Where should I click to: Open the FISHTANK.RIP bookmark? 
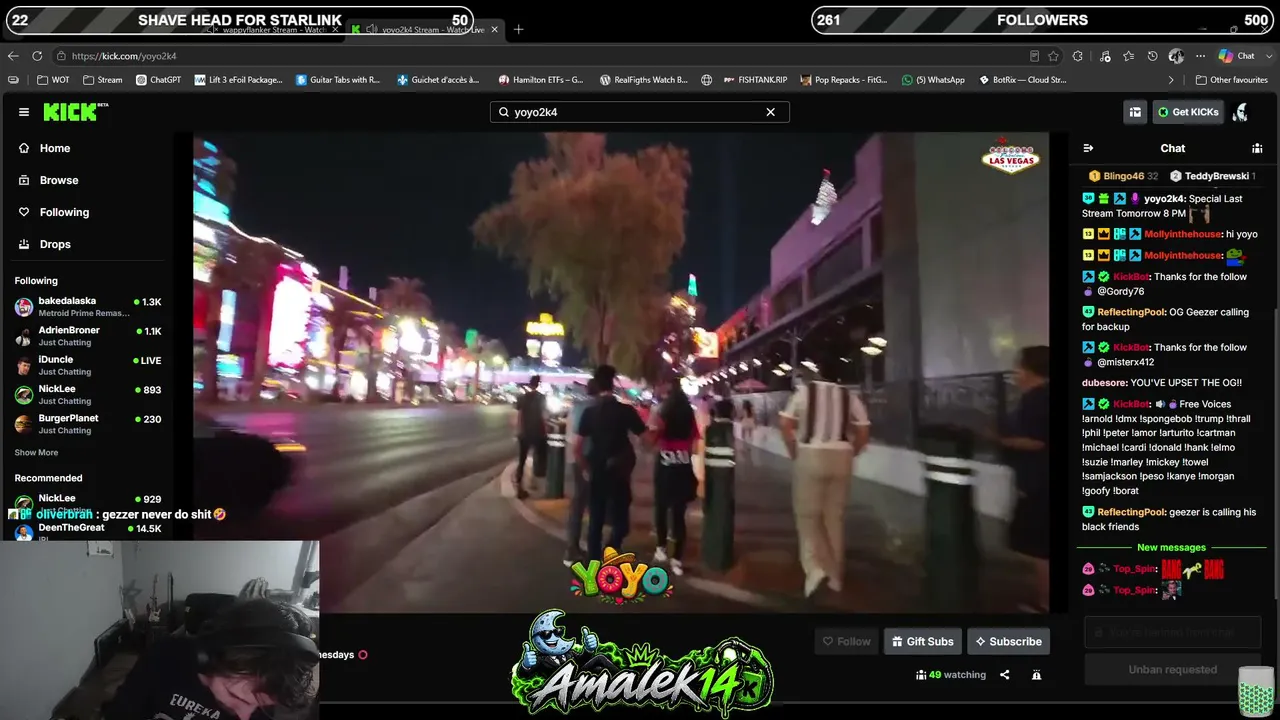[x=755, y=80]
